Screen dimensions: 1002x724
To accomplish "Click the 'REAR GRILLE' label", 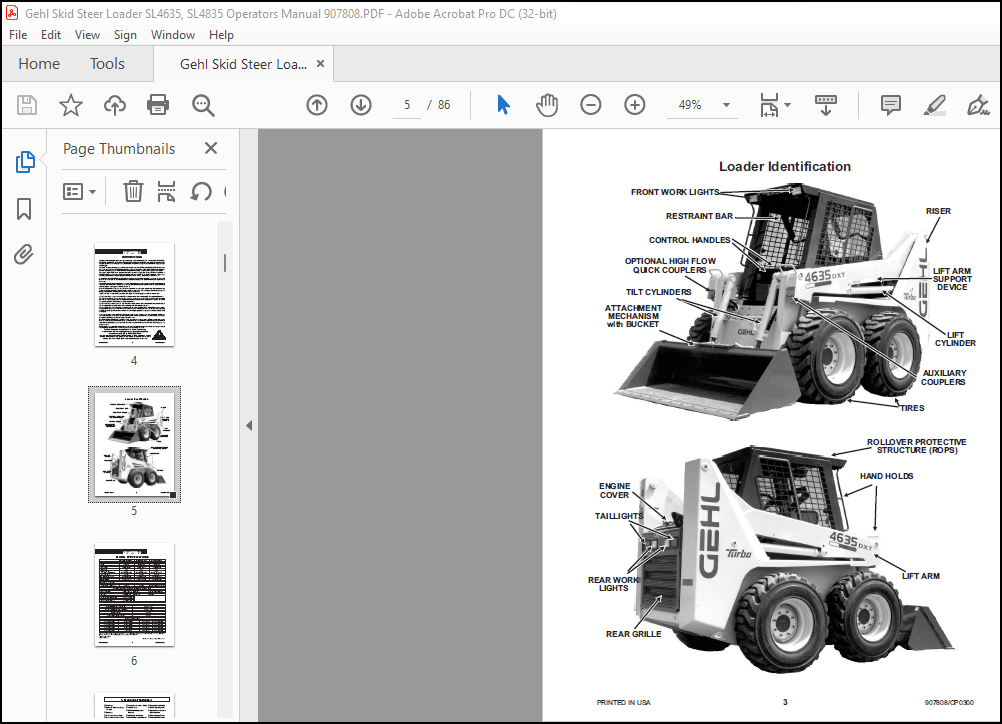I will [x=633, y=634].
